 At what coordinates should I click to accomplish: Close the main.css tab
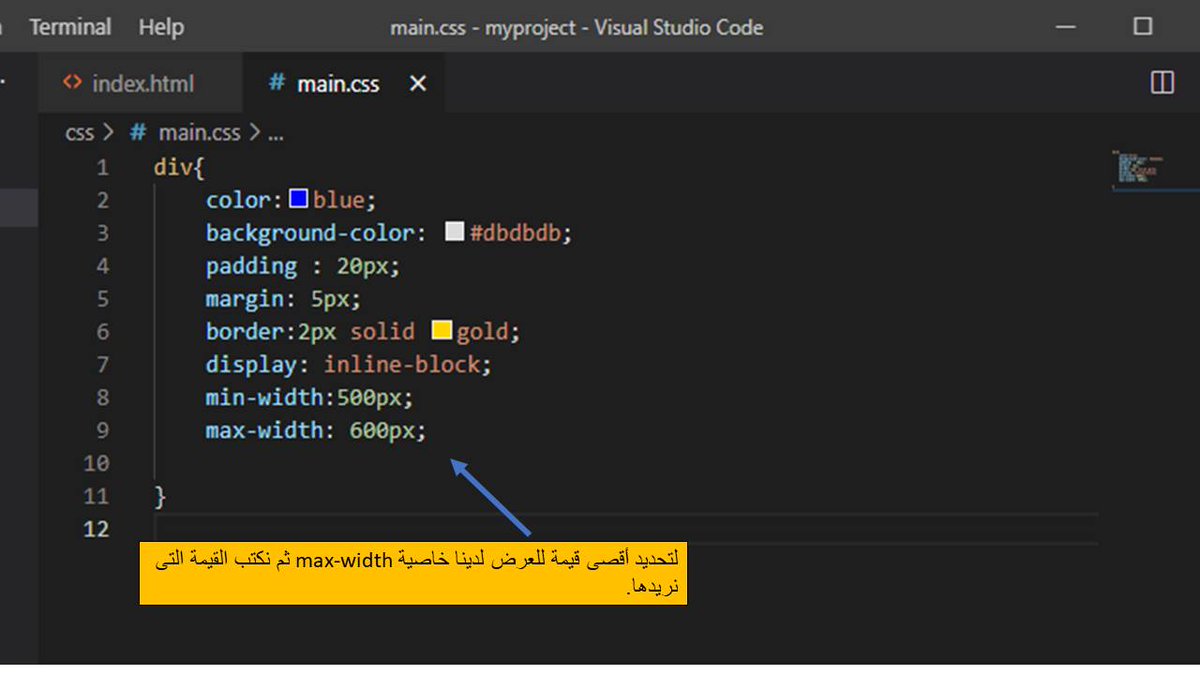[418, 84]
